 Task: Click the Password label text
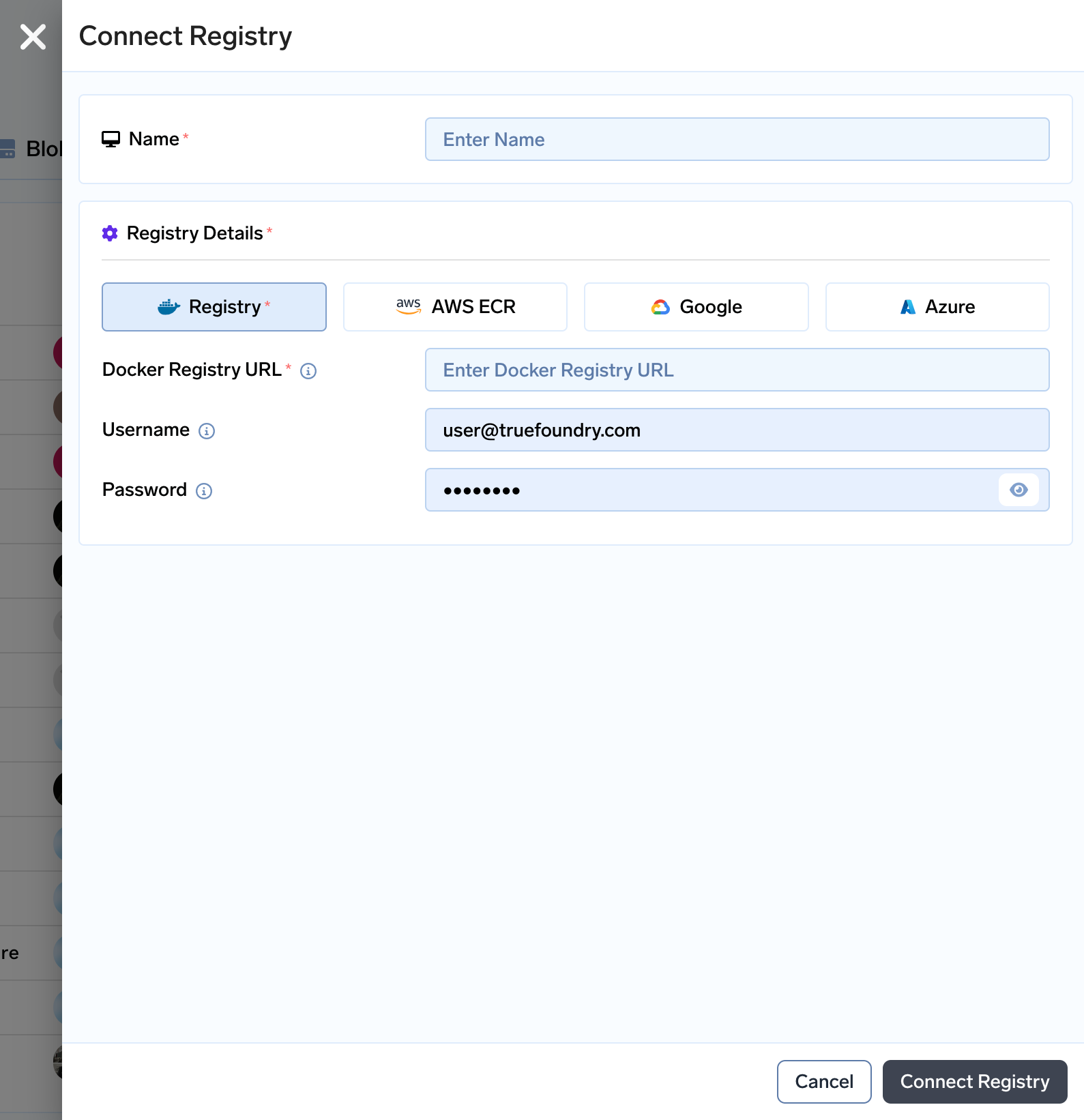click(x=145, y=490)
